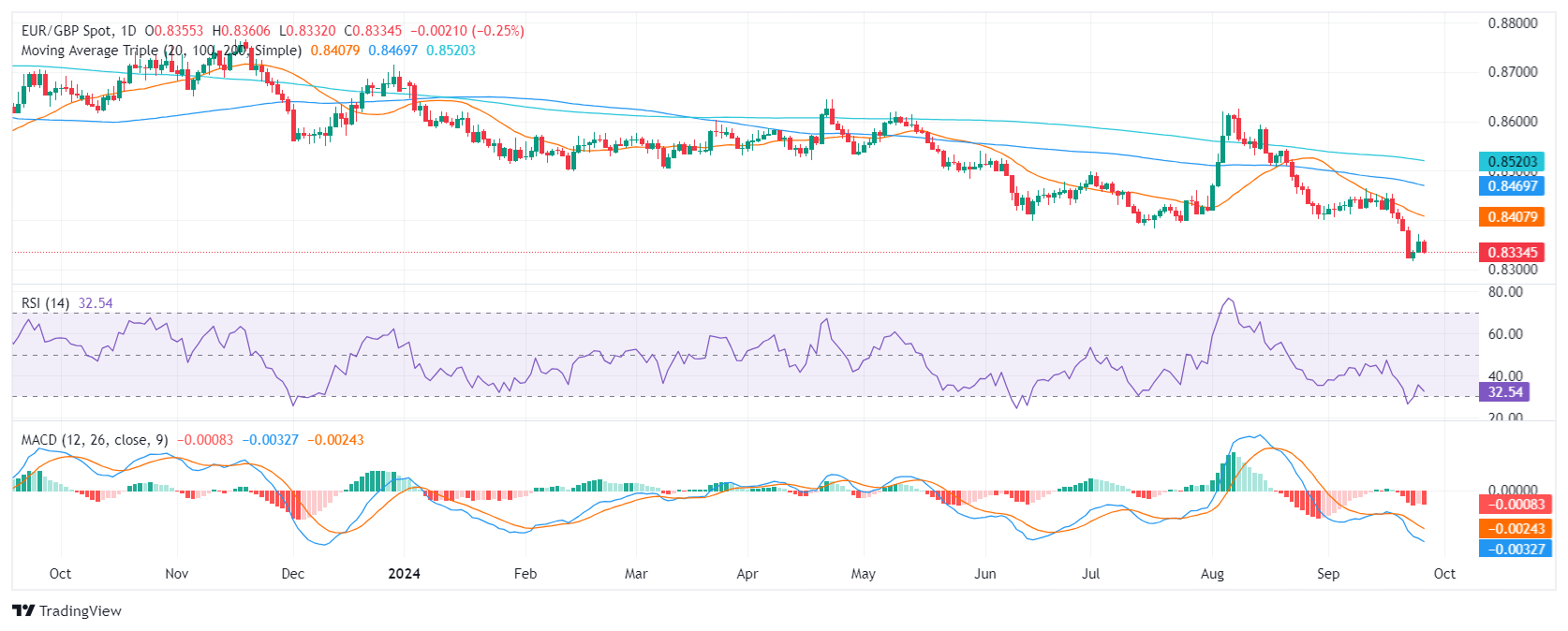Viewport: 1568px width, 631px height.
Task: Open the TradingView text link
Action: [x=81, y=611]
